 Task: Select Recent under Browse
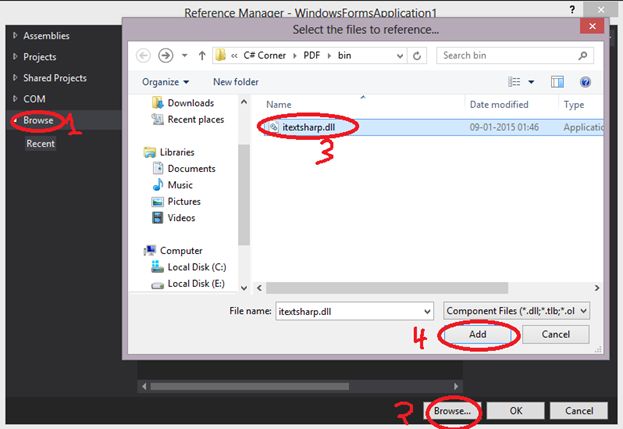pos(41,144)
